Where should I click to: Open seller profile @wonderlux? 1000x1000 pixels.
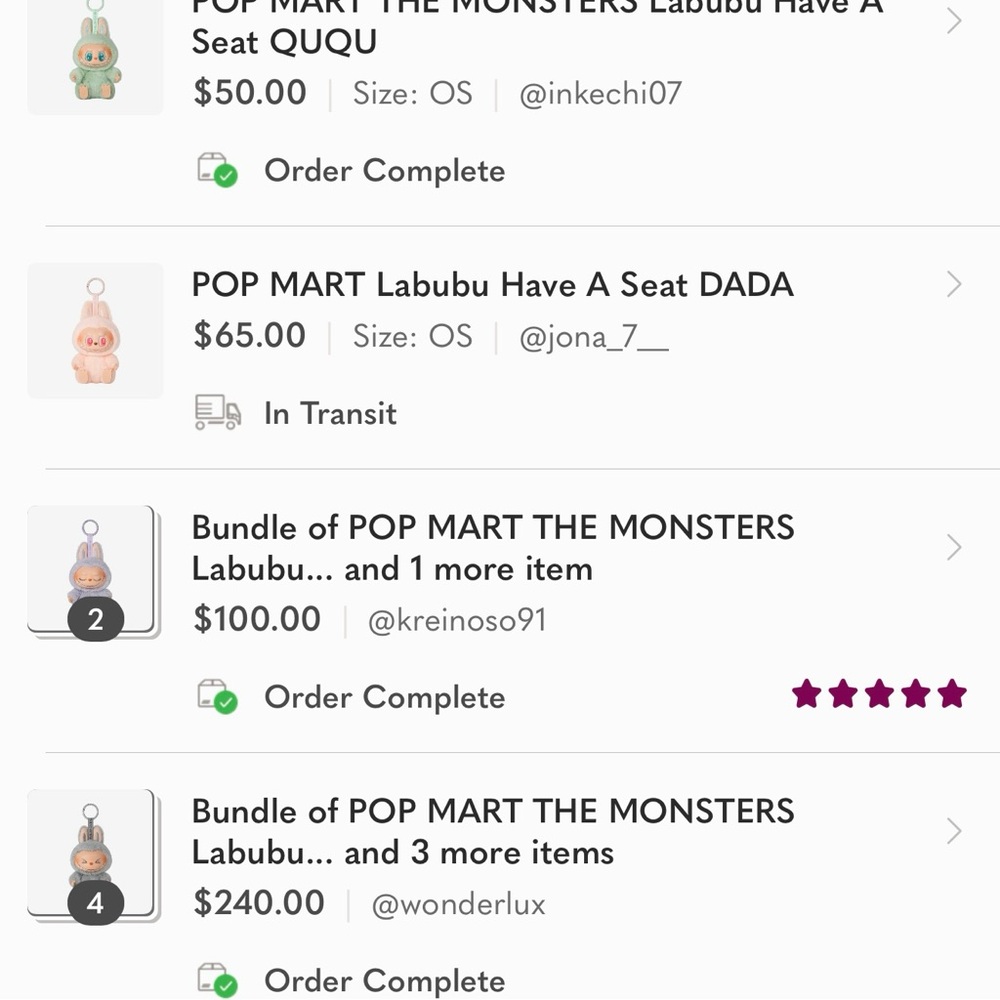click(x=458, y=904)
